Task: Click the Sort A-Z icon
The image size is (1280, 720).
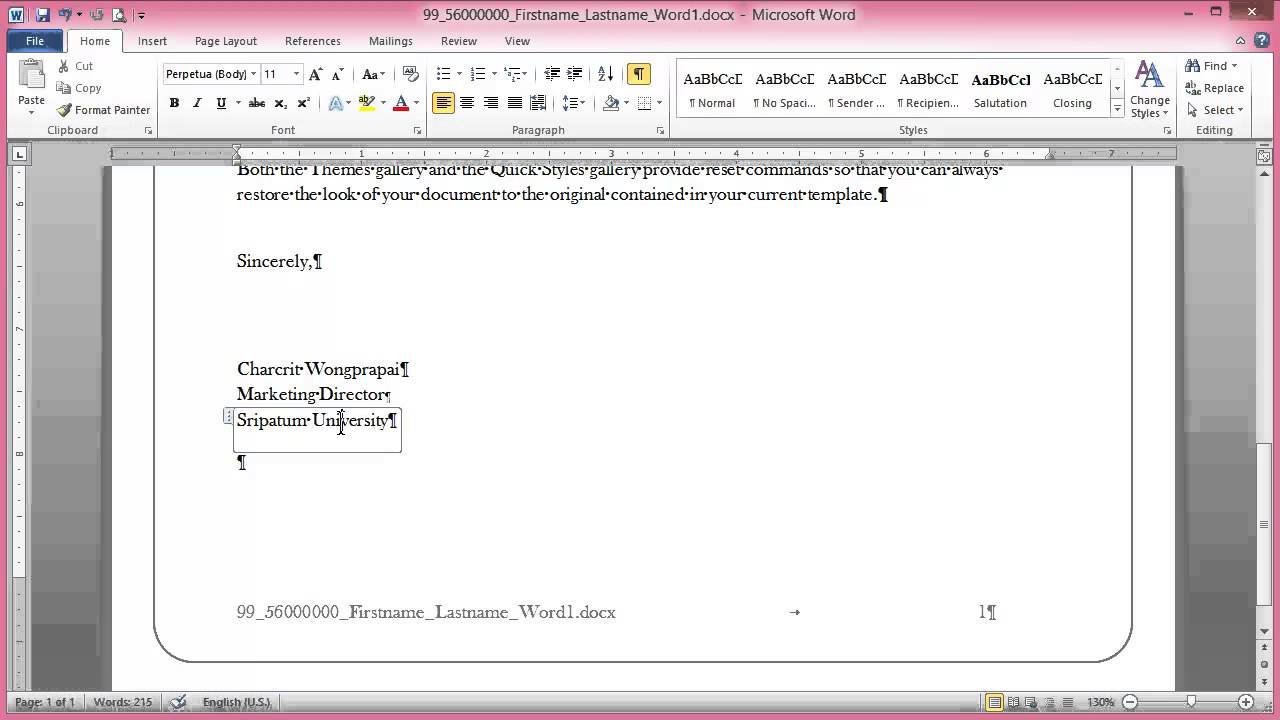Action: pyautogui.click(x=605, y=74)
